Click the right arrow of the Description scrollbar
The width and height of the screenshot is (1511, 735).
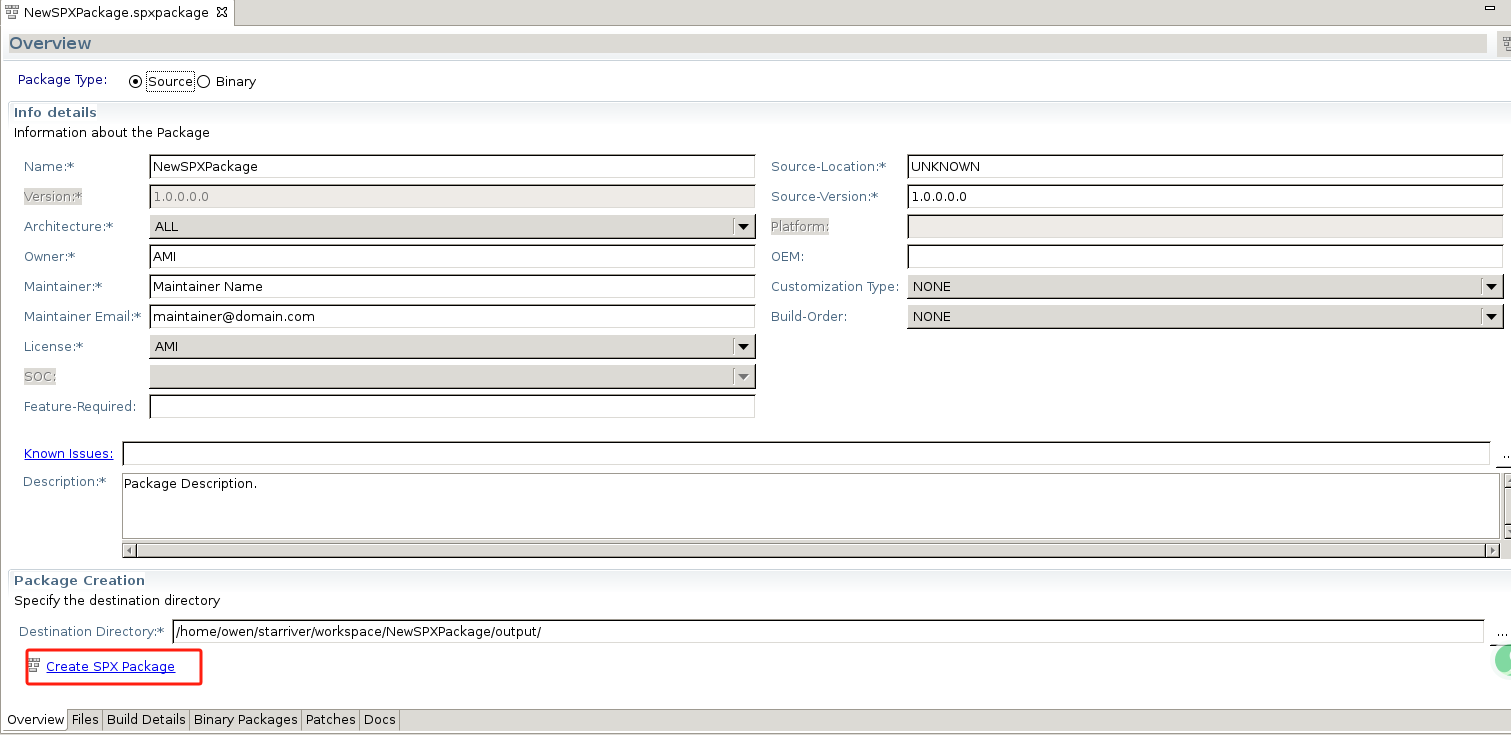(x=1493, y=549)
